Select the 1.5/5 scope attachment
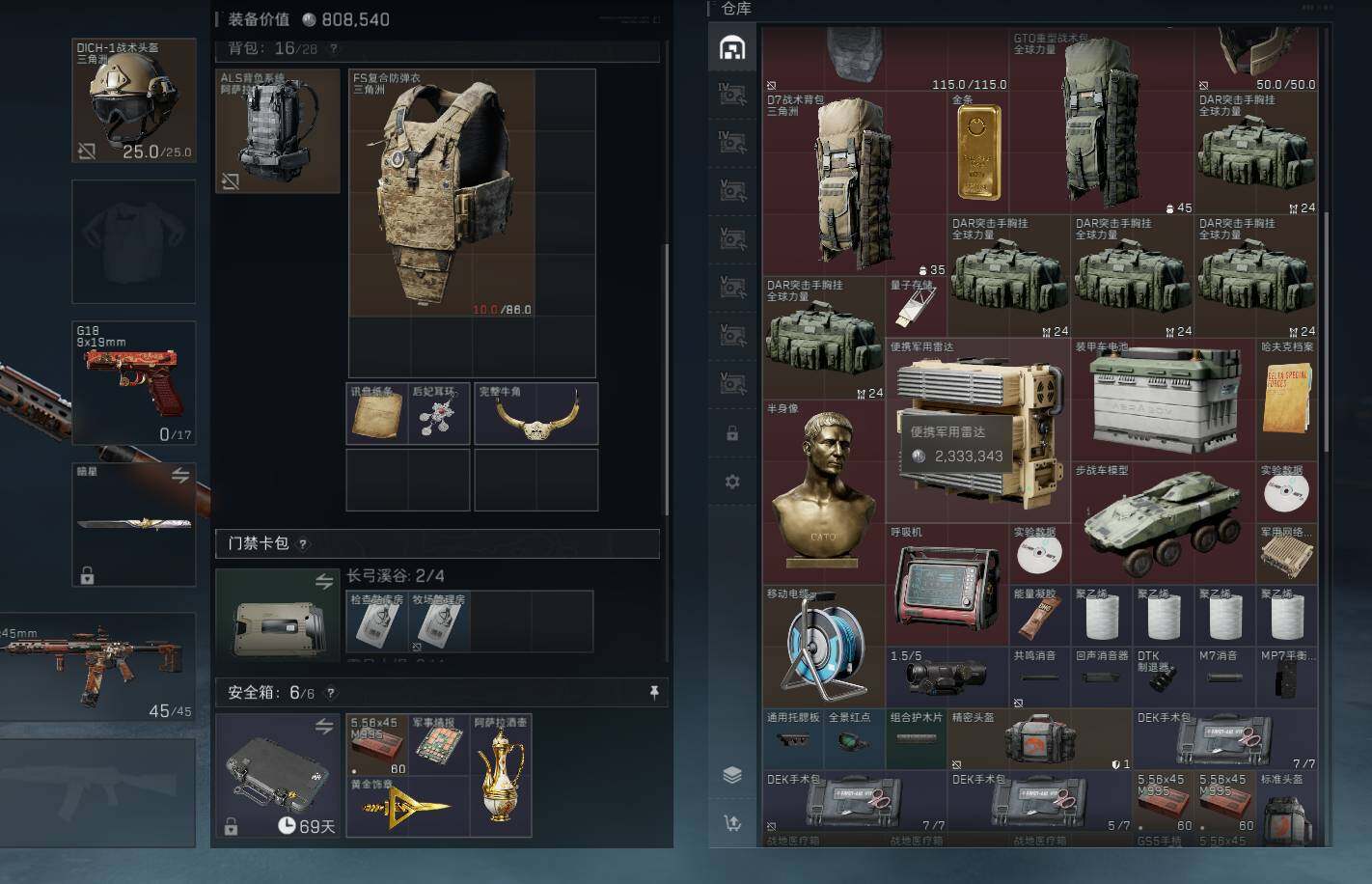 tap(947, 678)
